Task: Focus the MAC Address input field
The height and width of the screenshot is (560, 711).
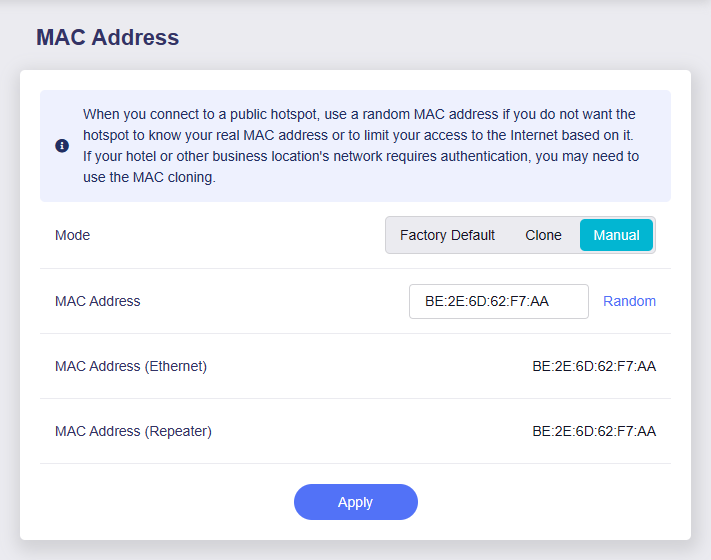Action: click(498, 301)
